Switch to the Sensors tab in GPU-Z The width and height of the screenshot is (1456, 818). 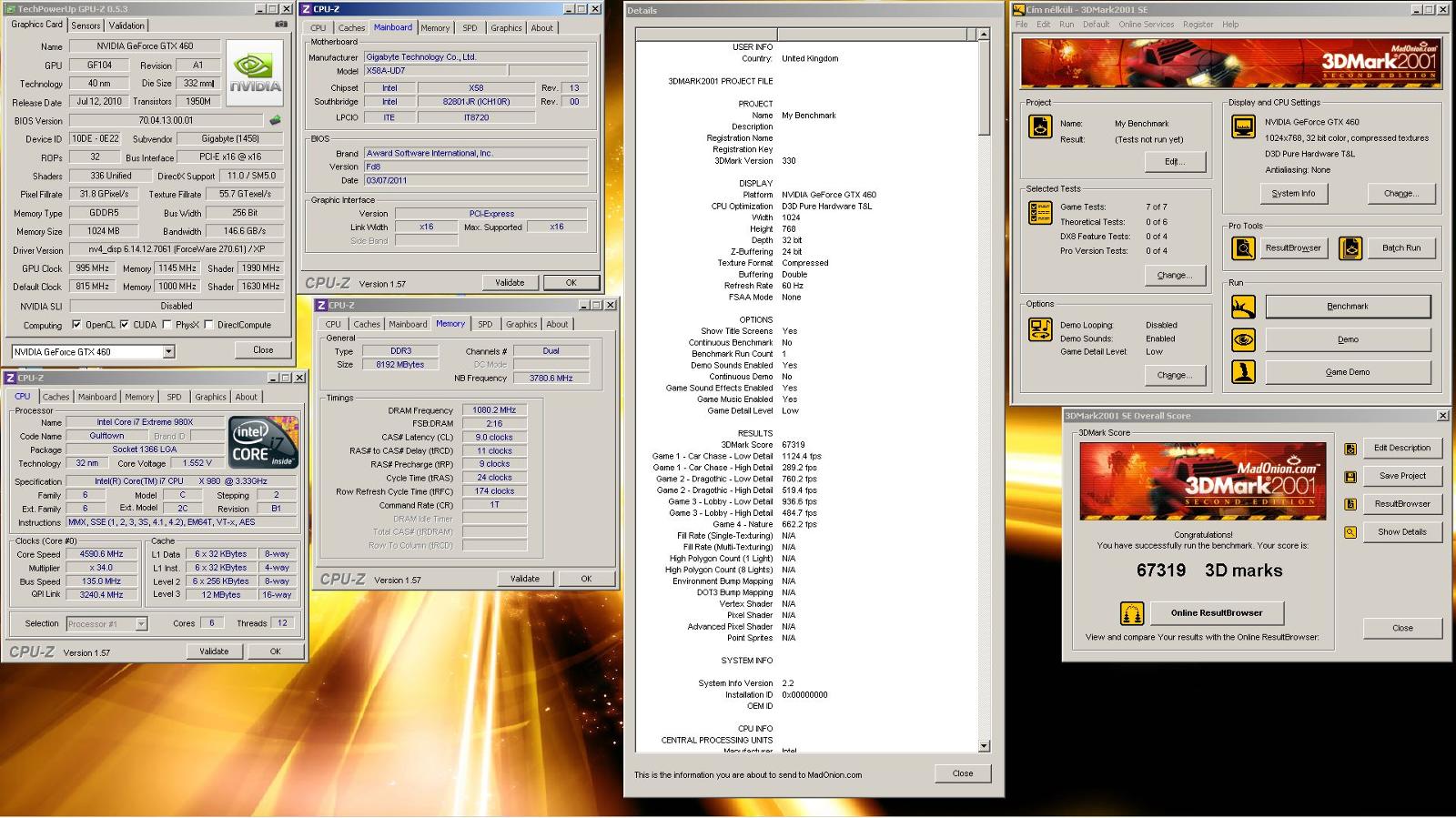click(86, 25)
